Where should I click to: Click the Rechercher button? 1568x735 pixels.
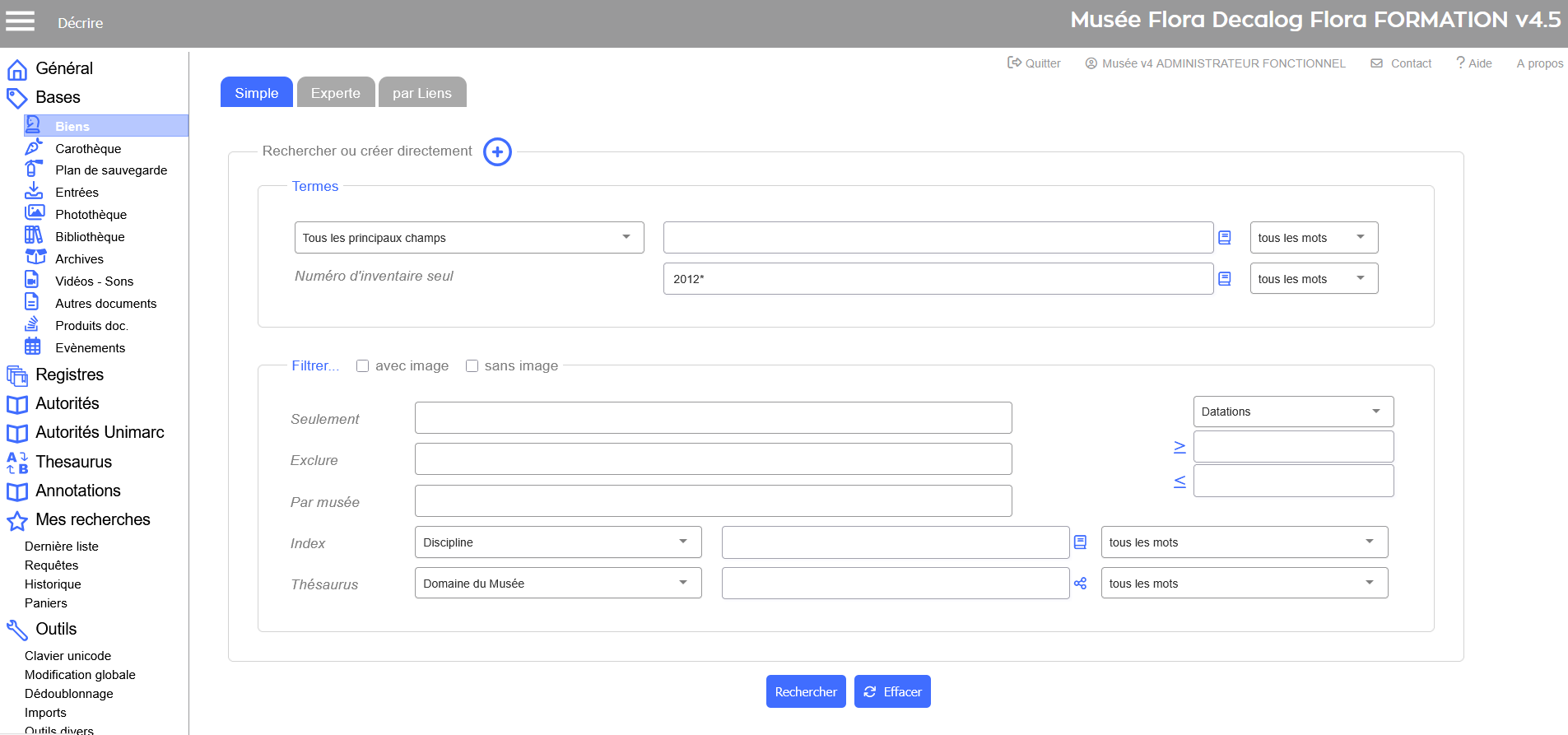pos(805,692)
